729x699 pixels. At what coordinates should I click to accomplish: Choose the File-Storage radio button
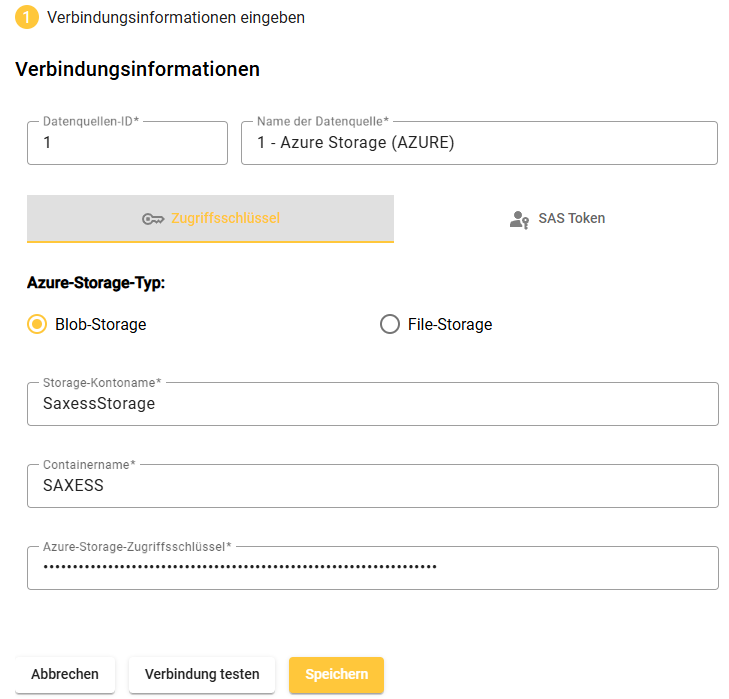(x=390, y=324)
